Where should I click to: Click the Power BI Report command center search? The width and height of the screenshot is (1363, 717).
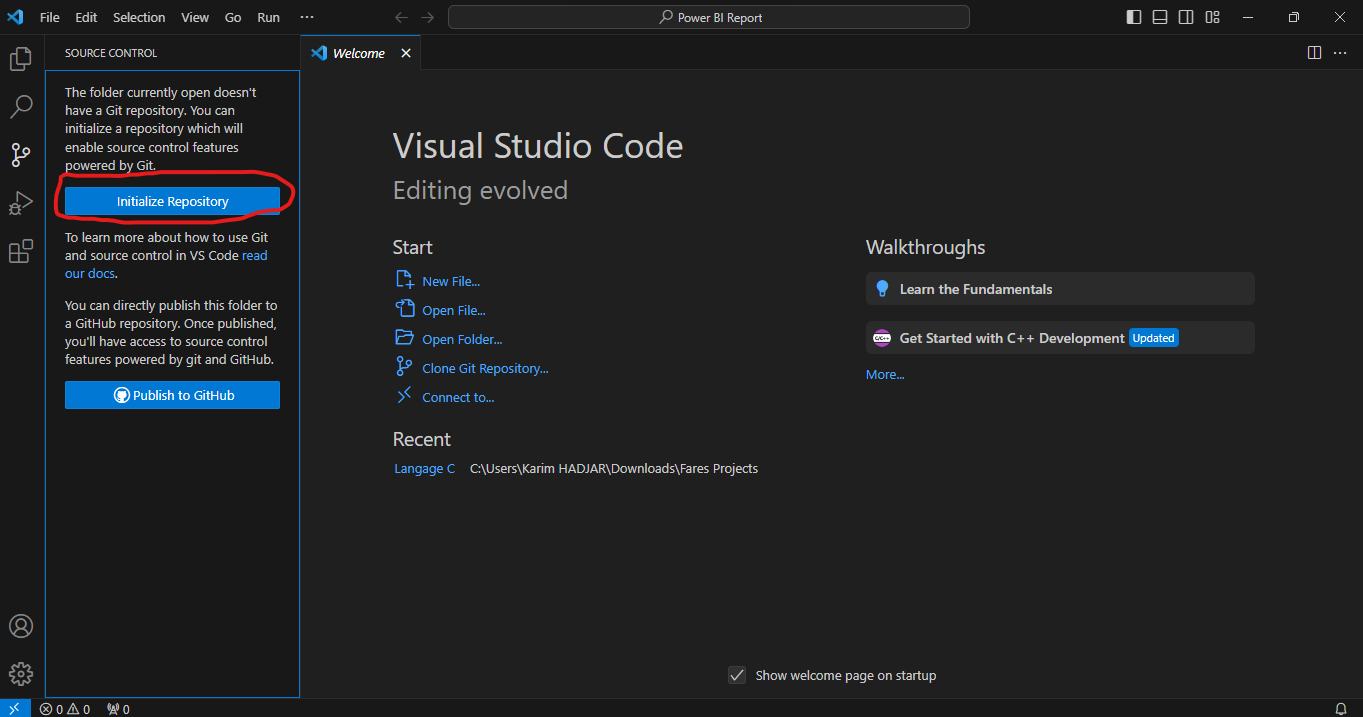[709, 17]
